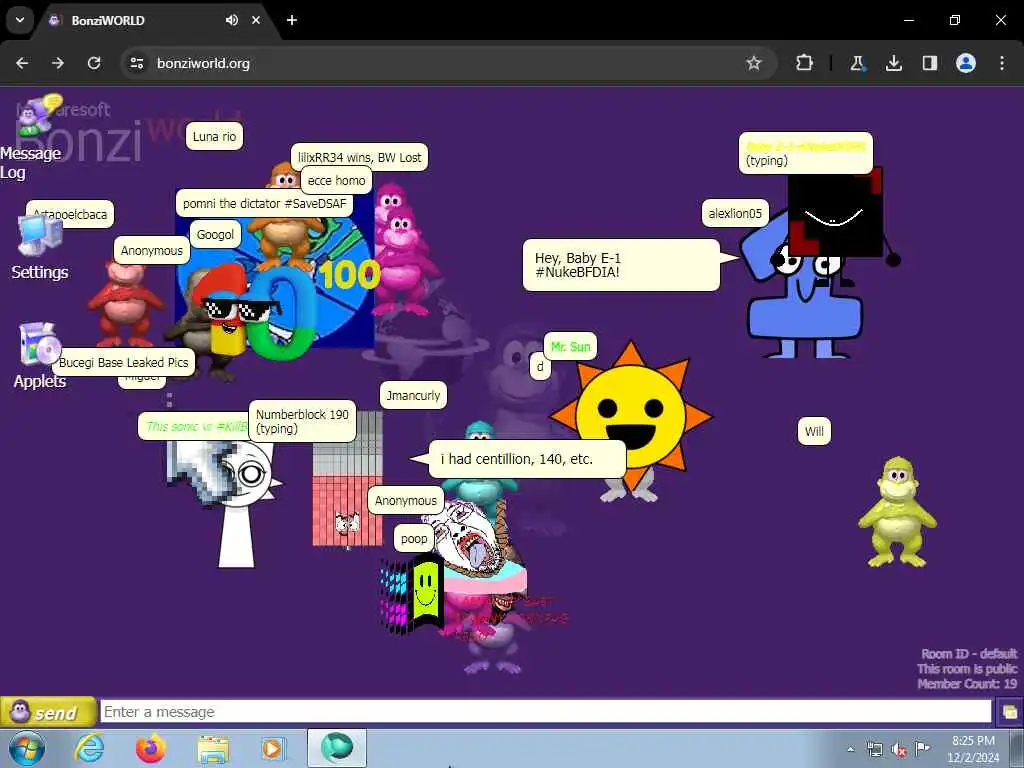Click the Hey, Baby E-1 speech bubble
Screen dimensions: 1024x768
[621, 265]
